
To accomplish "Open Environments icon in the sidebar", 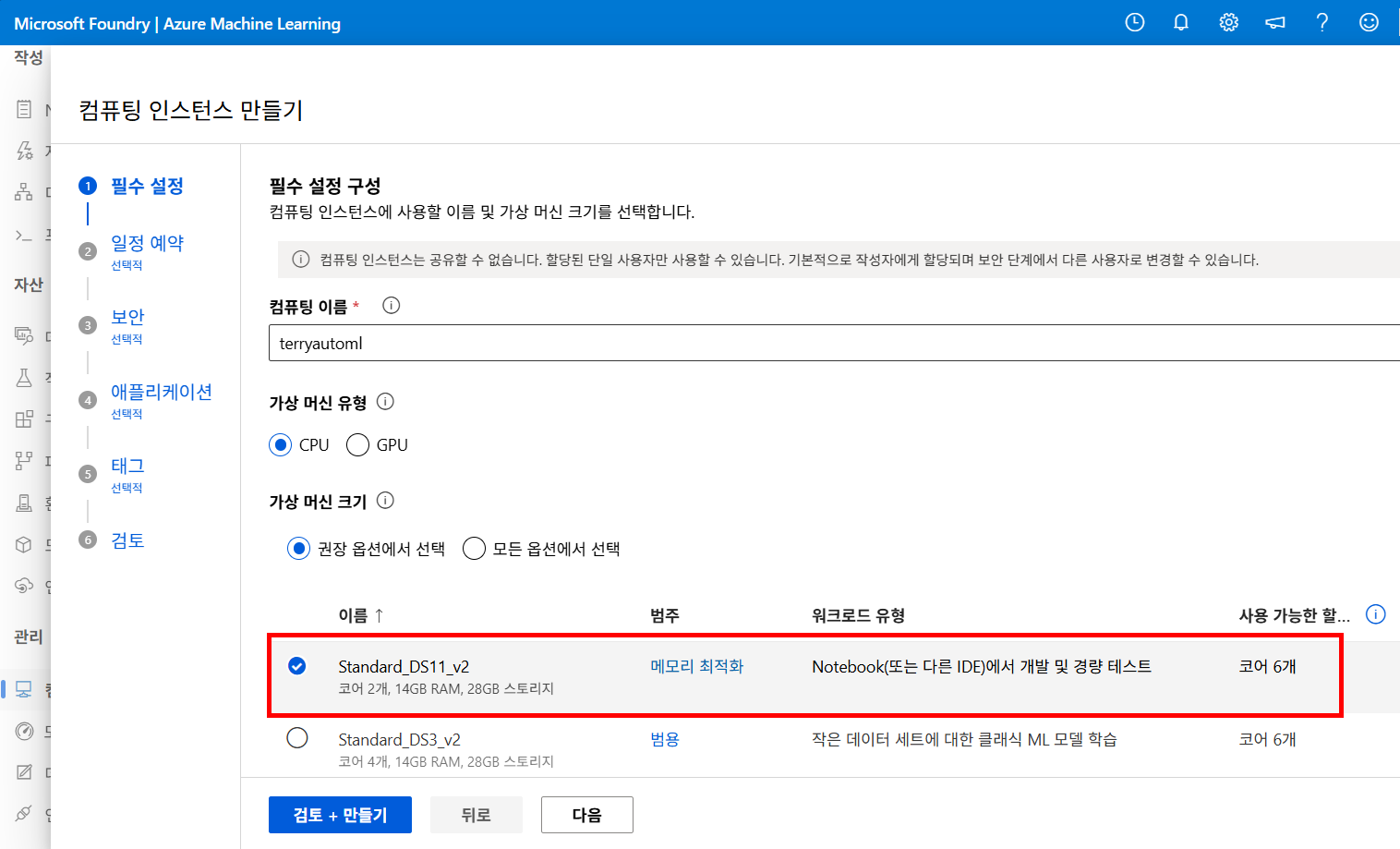I will 24,503.
